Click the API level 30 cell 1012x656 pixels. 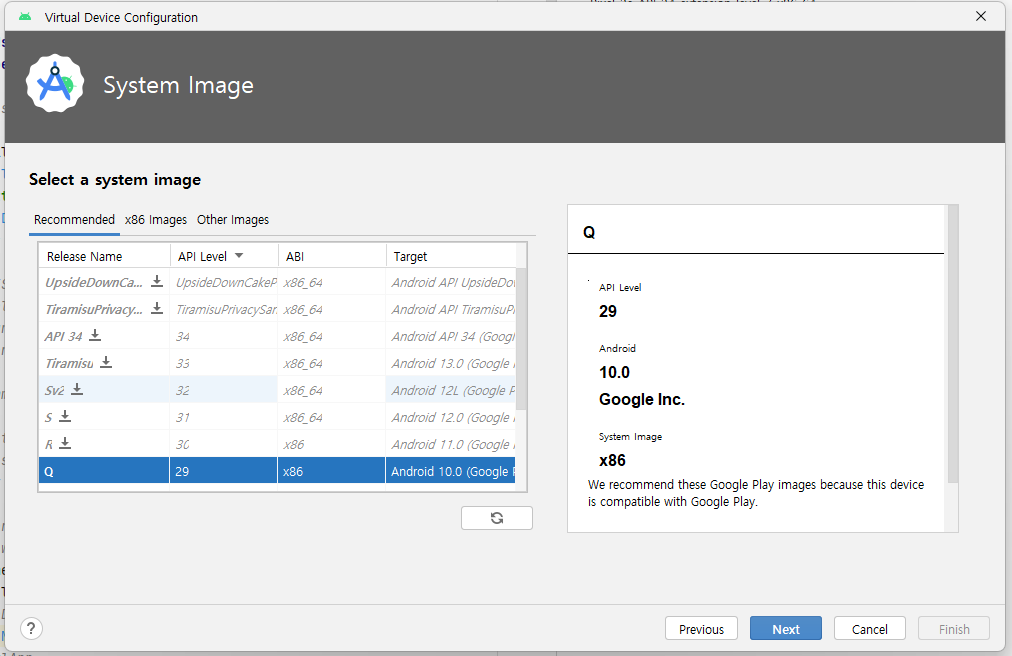tap(223, 444)
